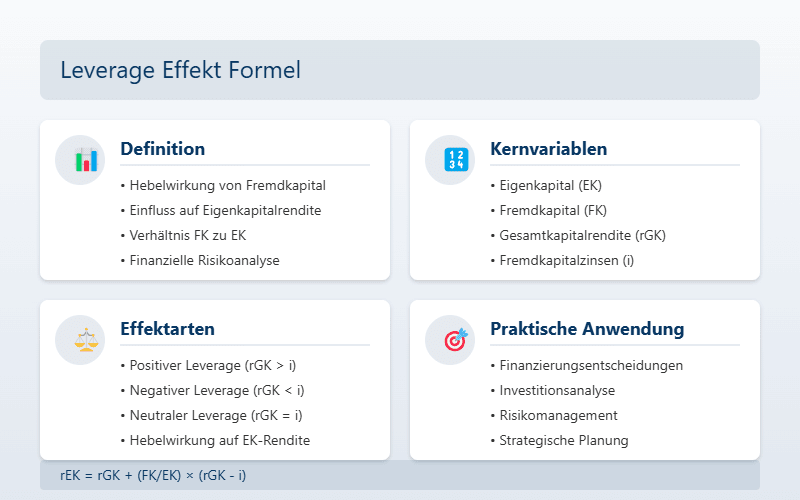Click the target dart icon

(455, 340)
